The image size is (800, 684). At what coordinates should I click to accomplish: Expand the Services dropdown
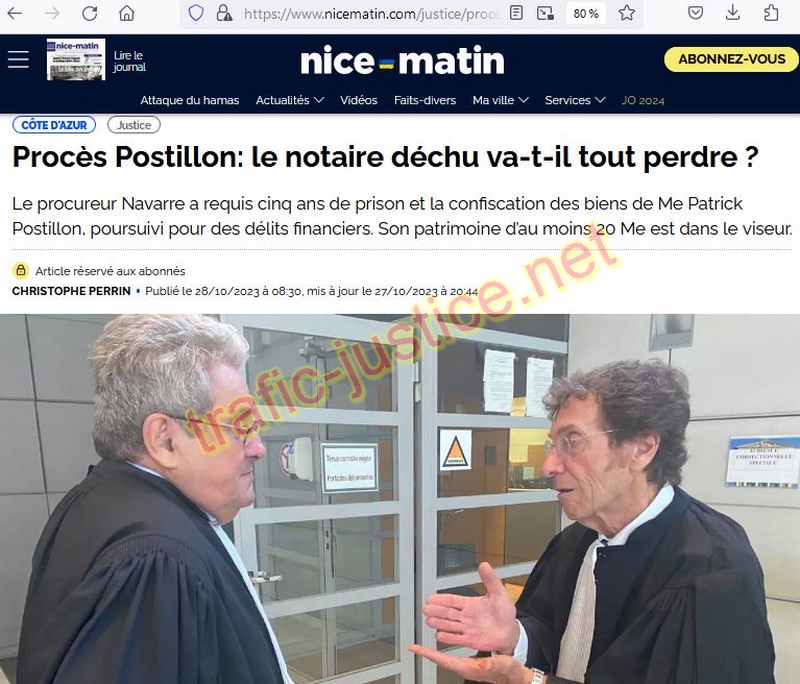pos(574,100)
